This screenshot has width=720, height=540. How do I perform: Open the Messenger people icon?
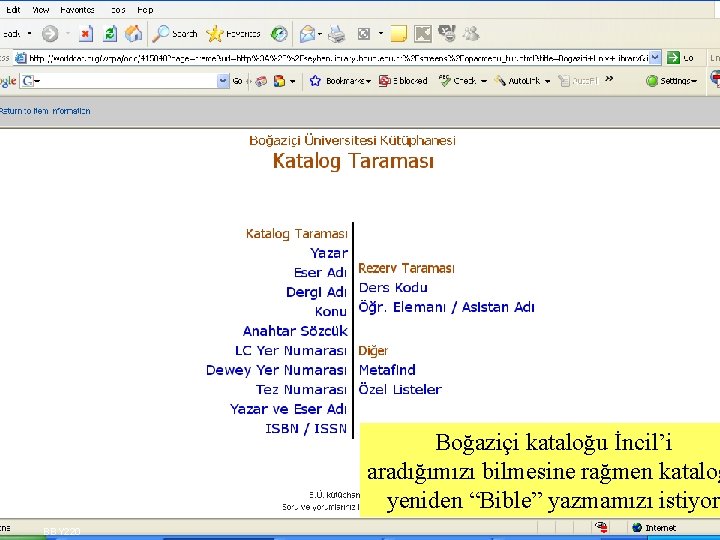coord(471,34)
